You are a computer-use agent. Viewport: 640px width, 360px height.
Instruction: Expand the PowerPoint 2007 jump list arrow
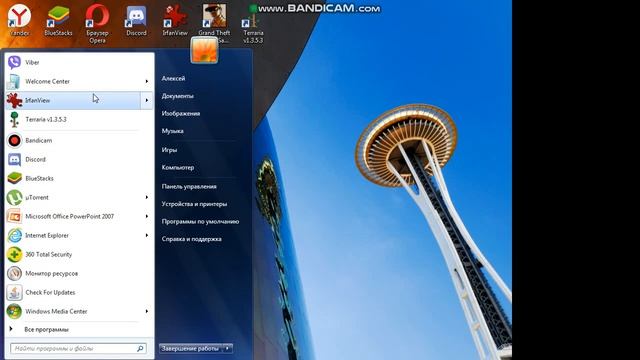click(147, 216)
